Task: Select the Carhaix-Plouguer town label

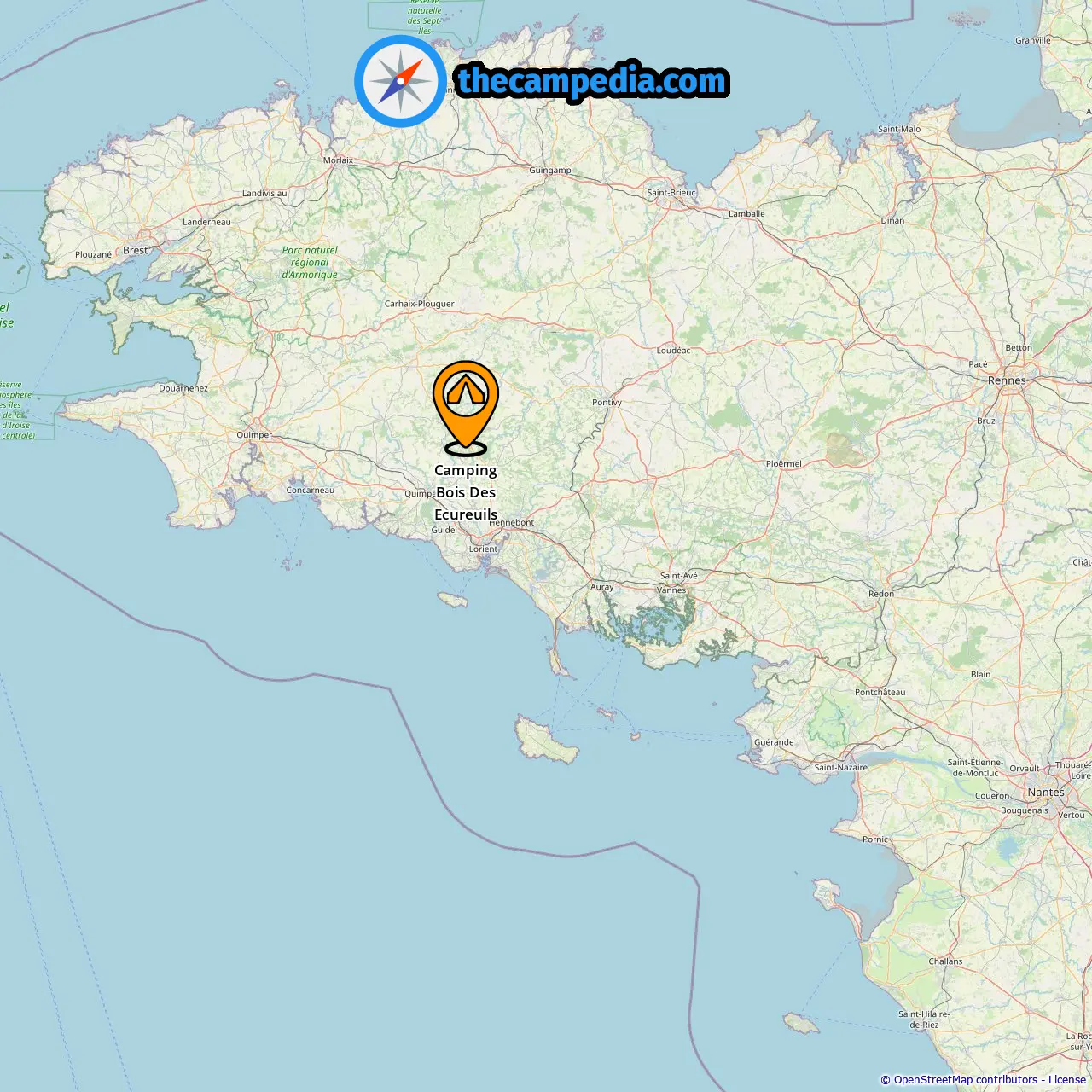Action: pyautogui.click(x=419, y=304)
